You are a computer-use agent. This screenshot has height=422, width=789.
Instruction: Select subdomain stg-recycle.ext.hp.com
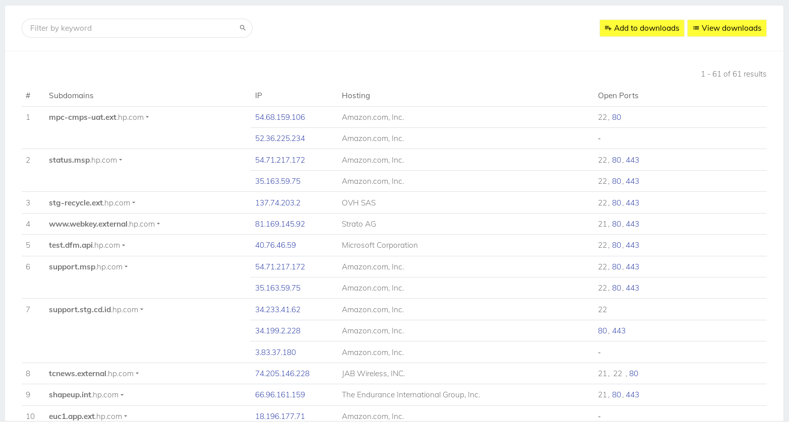click(90, 203)
